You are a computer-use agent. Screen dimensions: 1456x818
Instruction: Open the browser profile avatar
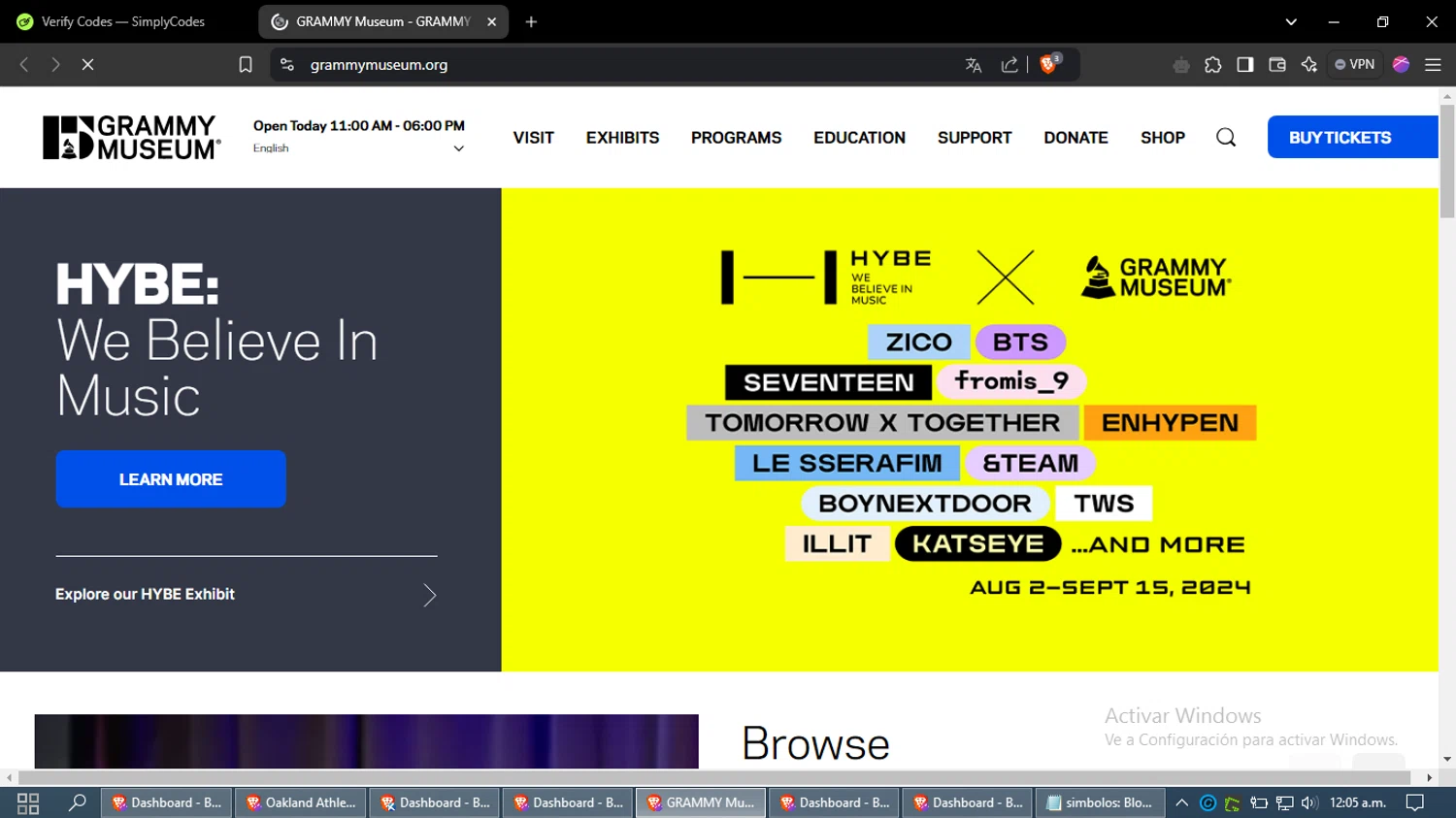[1401, 65]
